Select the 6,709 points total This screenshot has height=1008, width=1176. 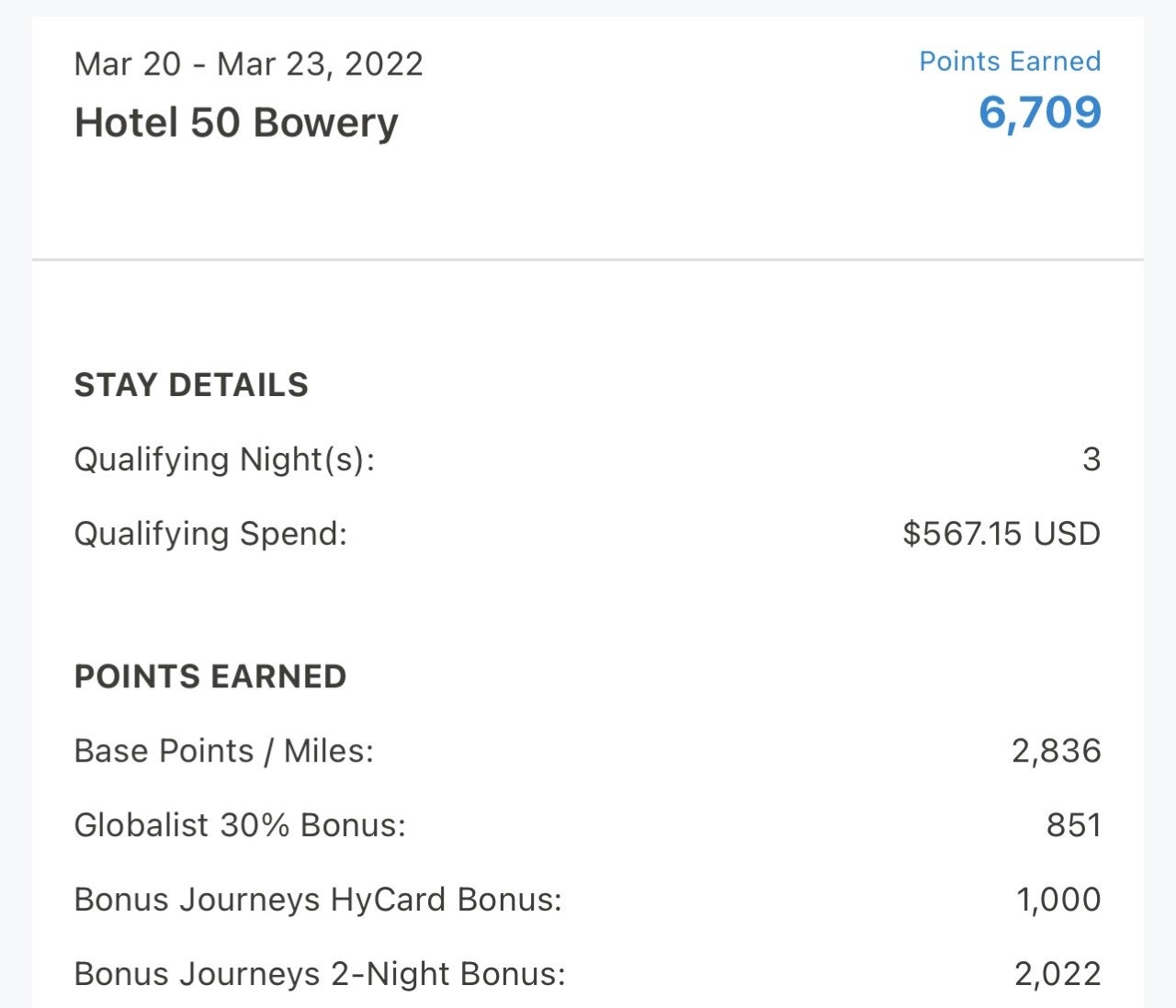tap(1039, 112)
